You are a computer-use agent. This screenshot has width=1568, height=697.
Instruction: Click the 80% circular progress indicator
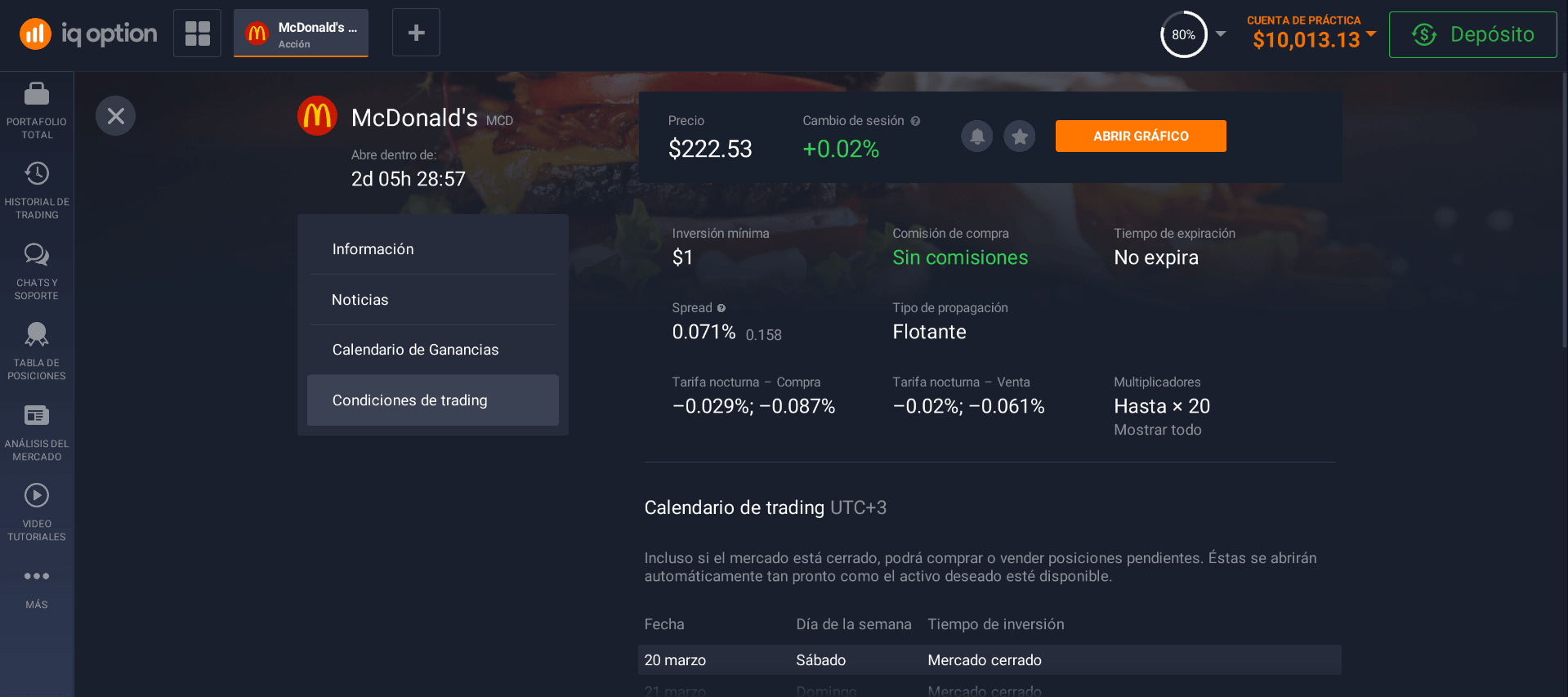tap(1183, 34)
